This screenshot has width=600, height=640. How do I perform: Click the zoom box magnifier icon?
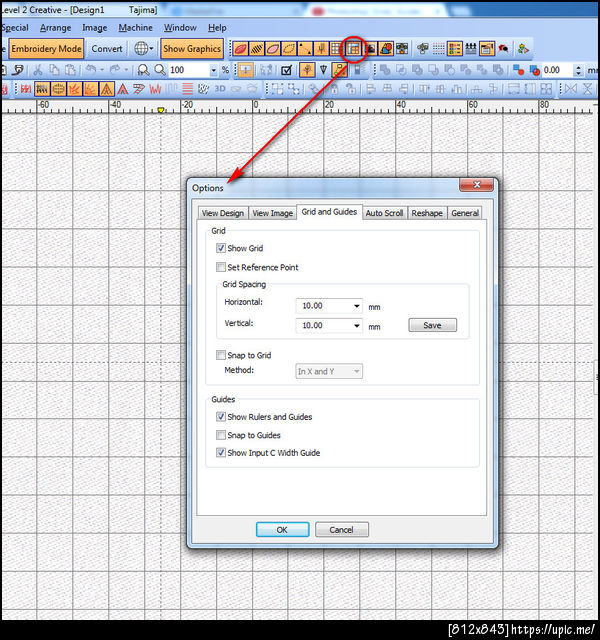(x=144, y=70)
